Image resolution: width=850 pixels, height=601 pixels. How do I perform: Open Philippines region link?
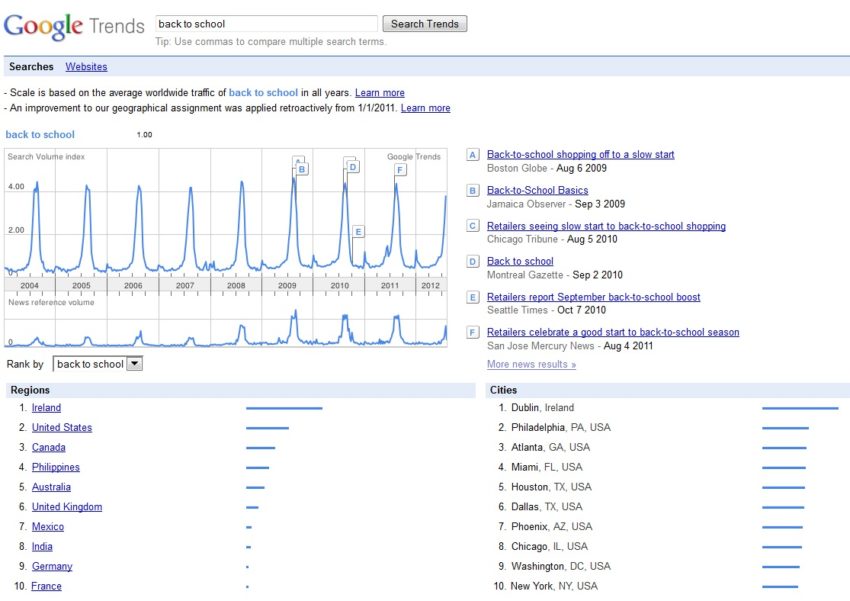(55, 467)
